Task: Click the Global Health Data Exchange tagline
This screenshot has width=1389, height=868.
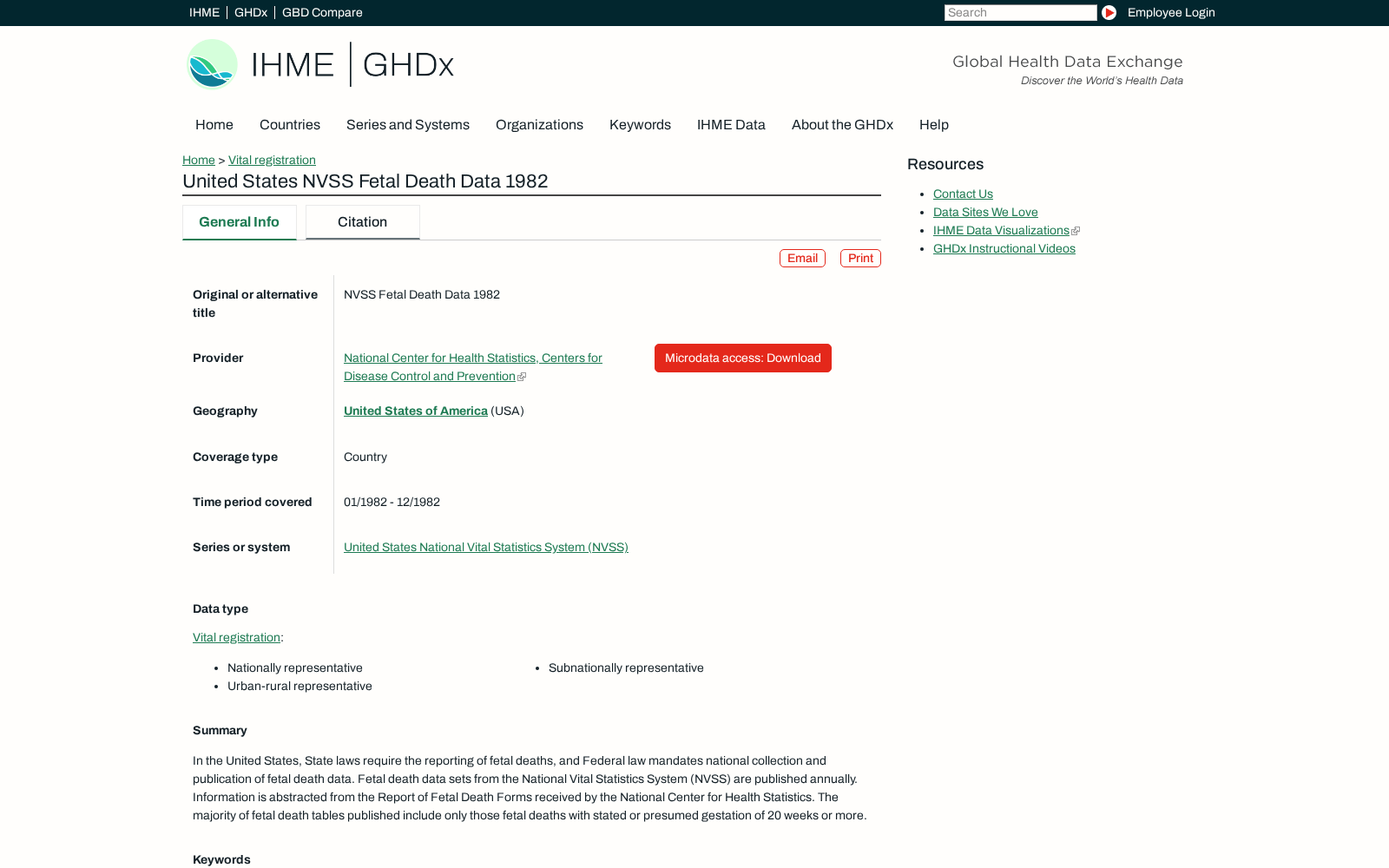Action: (x=1068, y=62)
